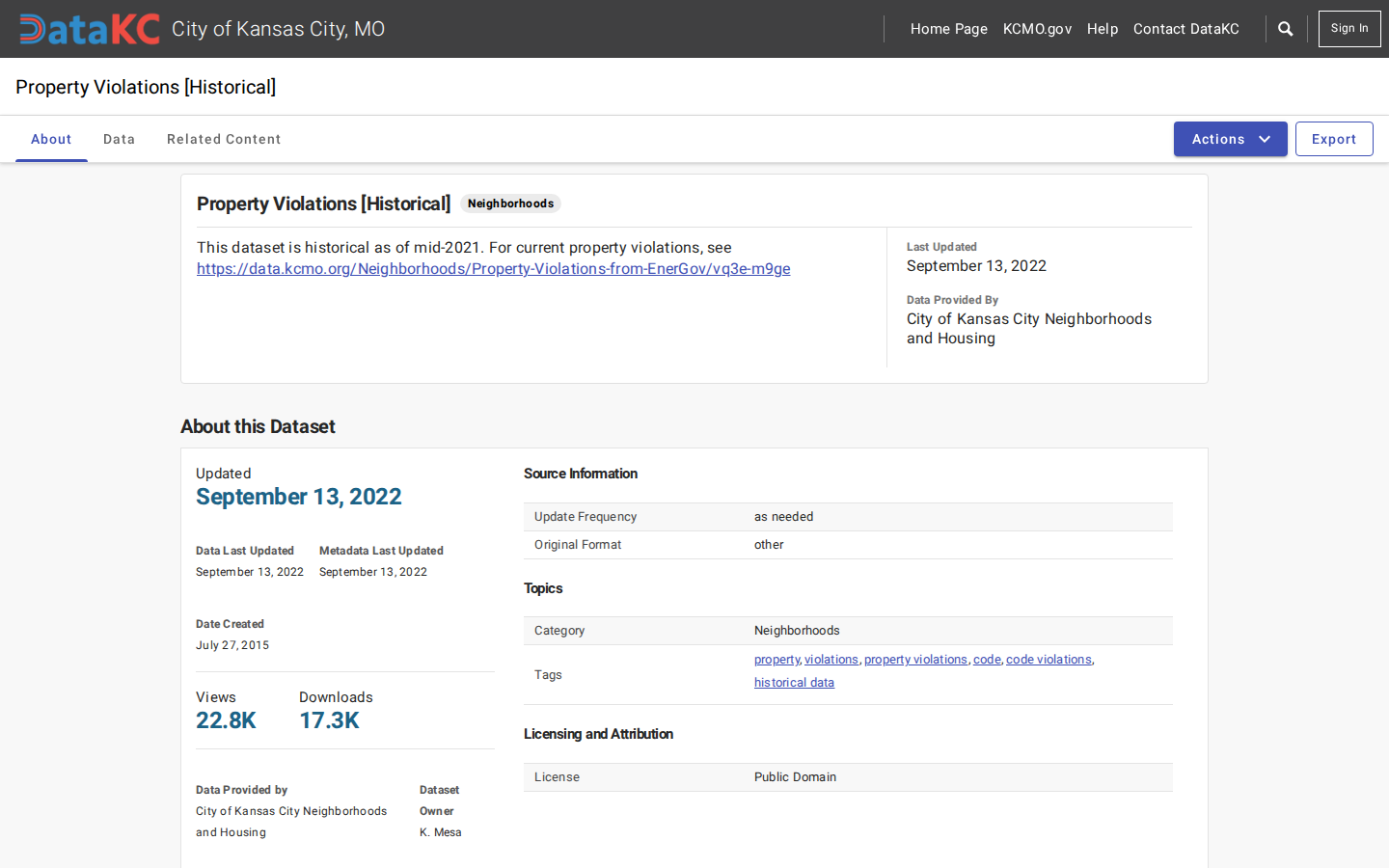This screenshot has width=1389, height=868.
Task: Click the 'other' original format value
Action: tap(769, 545)
